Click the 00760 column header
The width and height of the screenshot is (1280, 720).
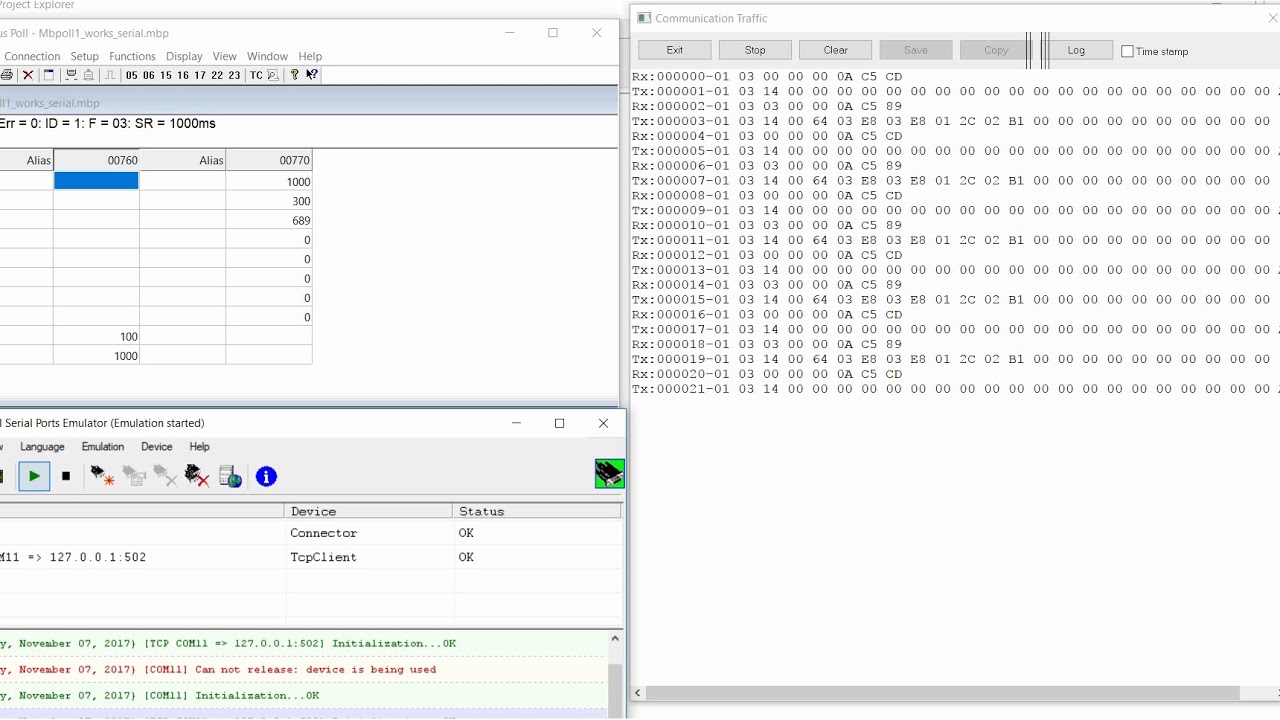tap(96, 160)
